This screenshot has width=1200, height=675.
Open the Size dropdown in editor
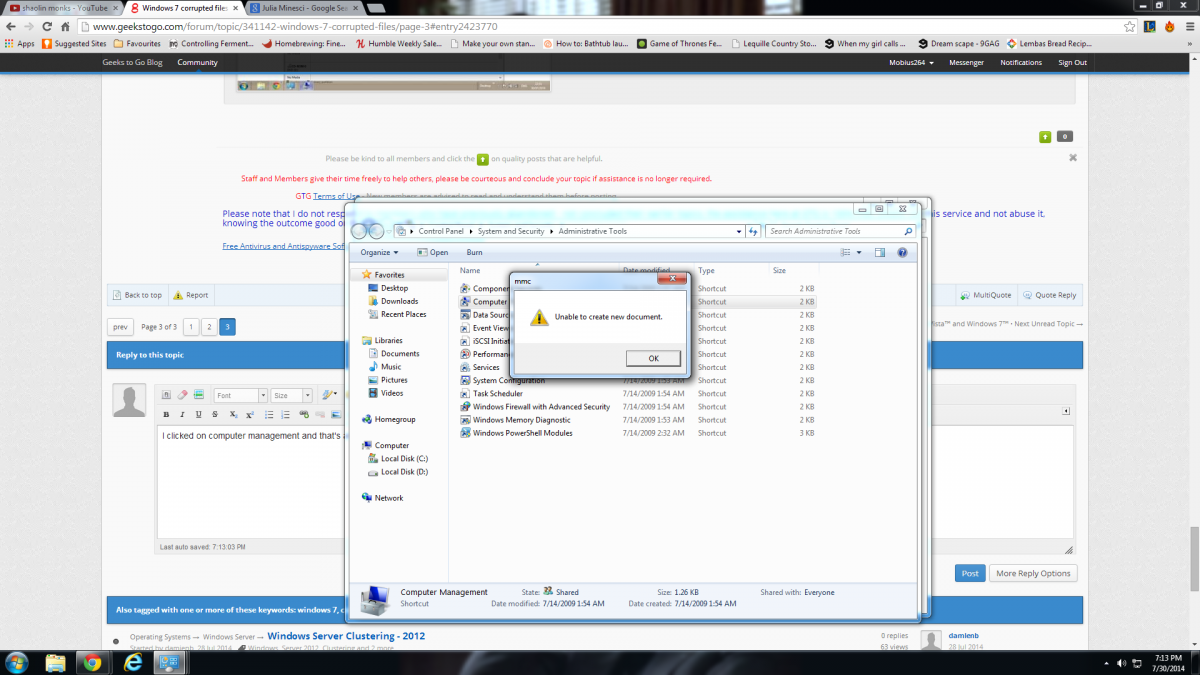[292, 396]
